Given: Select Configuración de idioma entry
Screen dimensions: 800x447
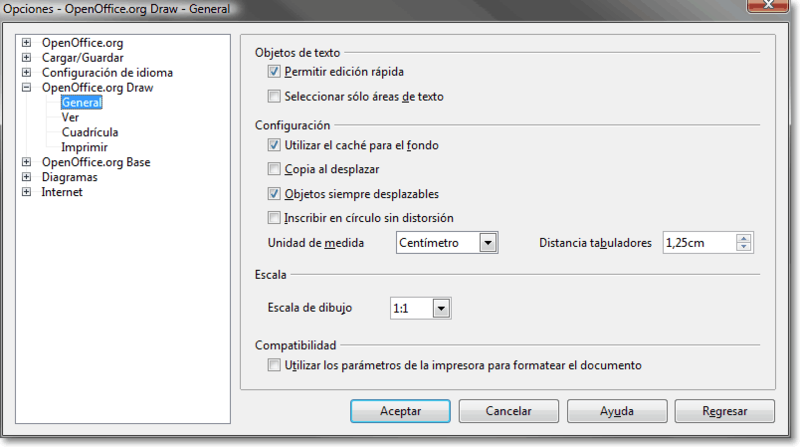Looking at the screenshot, I should point(107,72).
